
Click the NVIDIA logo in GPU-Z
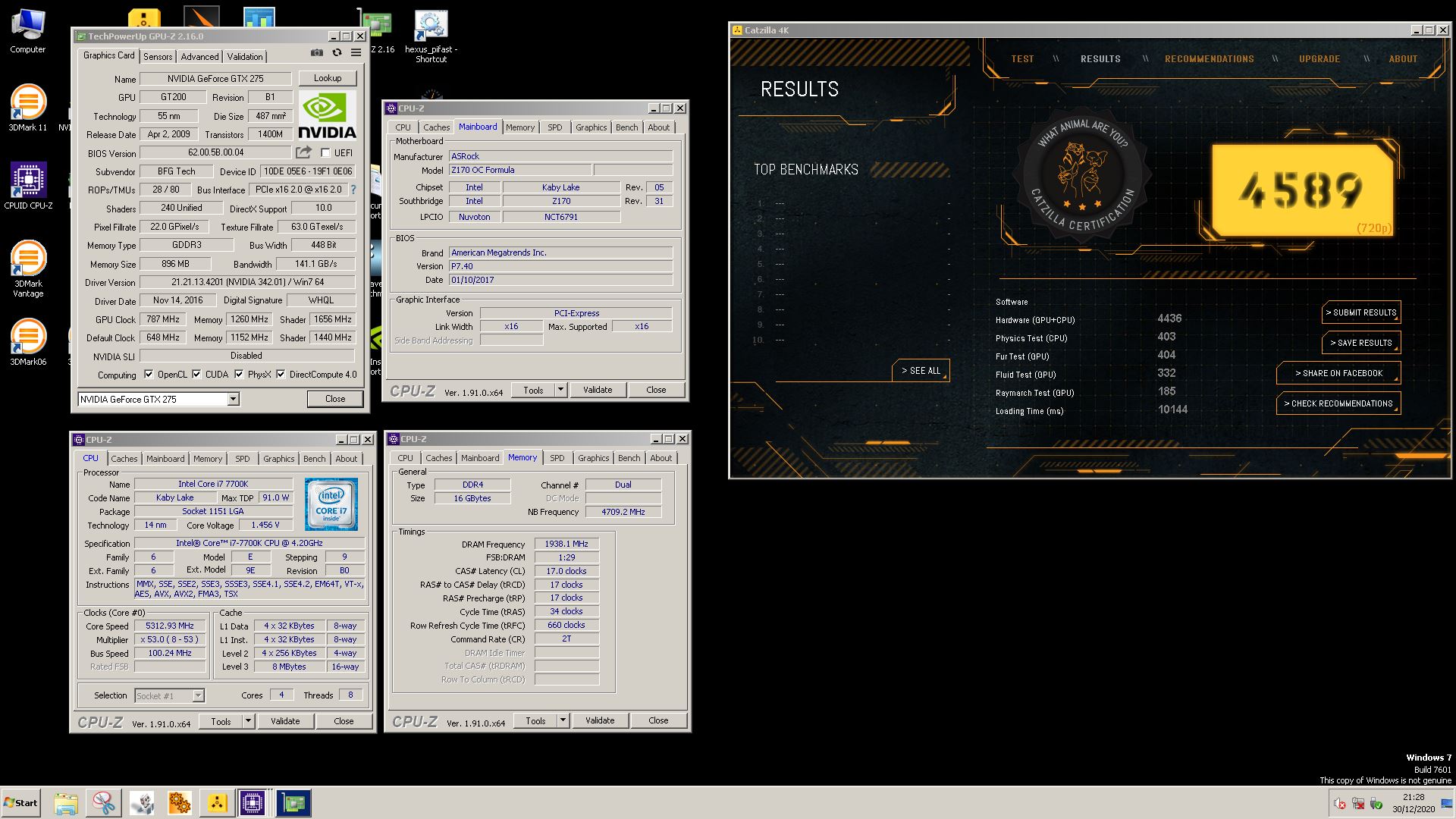pyautogui.click(x=328, y=115)
